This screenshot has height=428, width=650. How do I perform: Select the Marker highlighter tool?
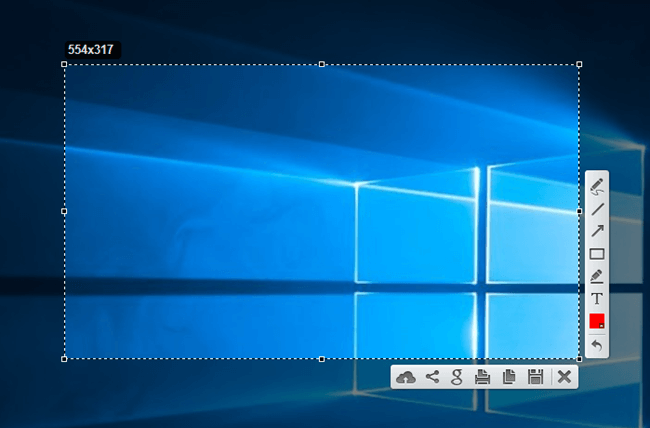597,276
